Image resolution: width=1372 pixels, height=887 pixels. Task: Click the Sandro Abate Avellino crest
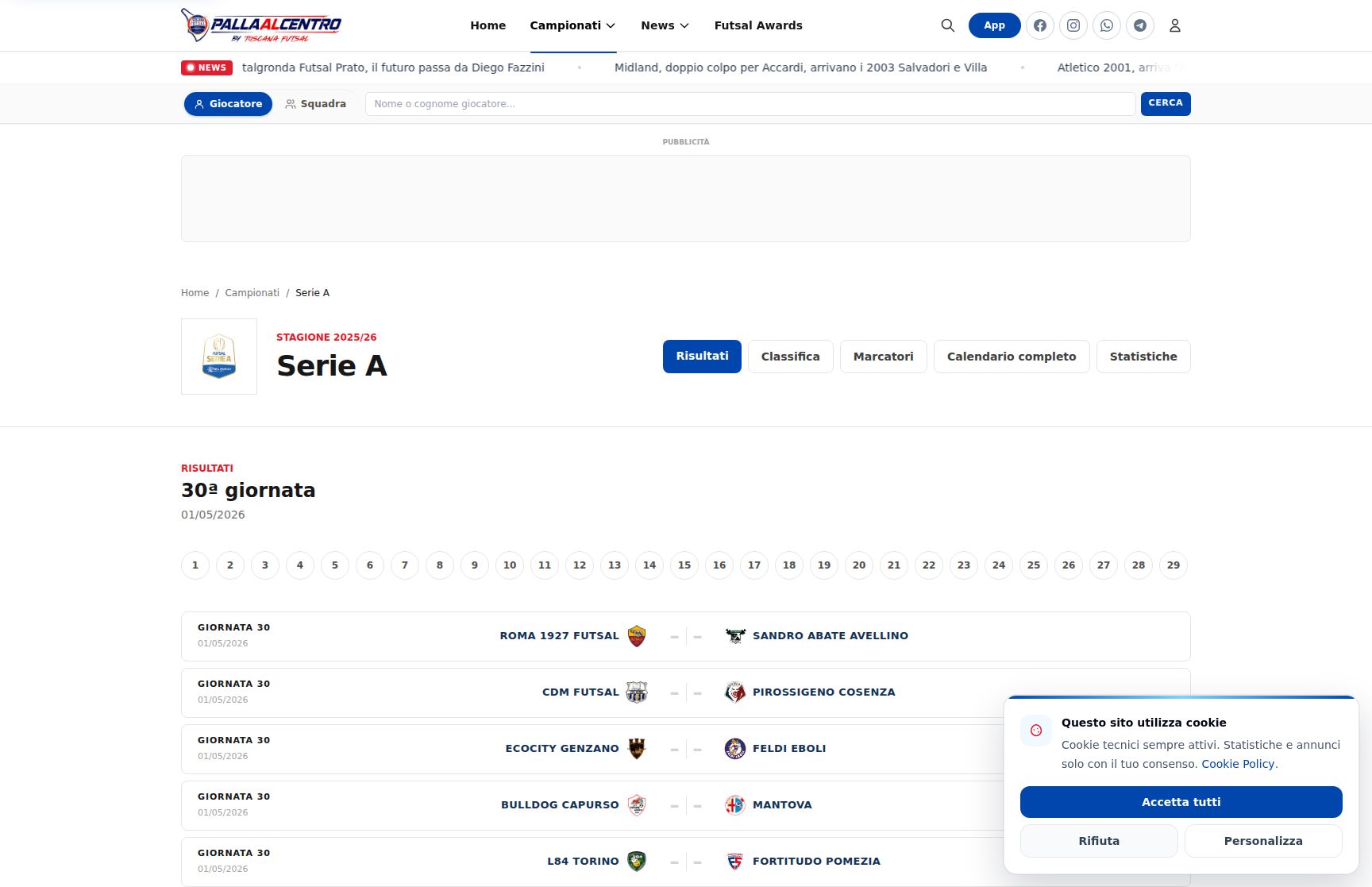point(735,636)
